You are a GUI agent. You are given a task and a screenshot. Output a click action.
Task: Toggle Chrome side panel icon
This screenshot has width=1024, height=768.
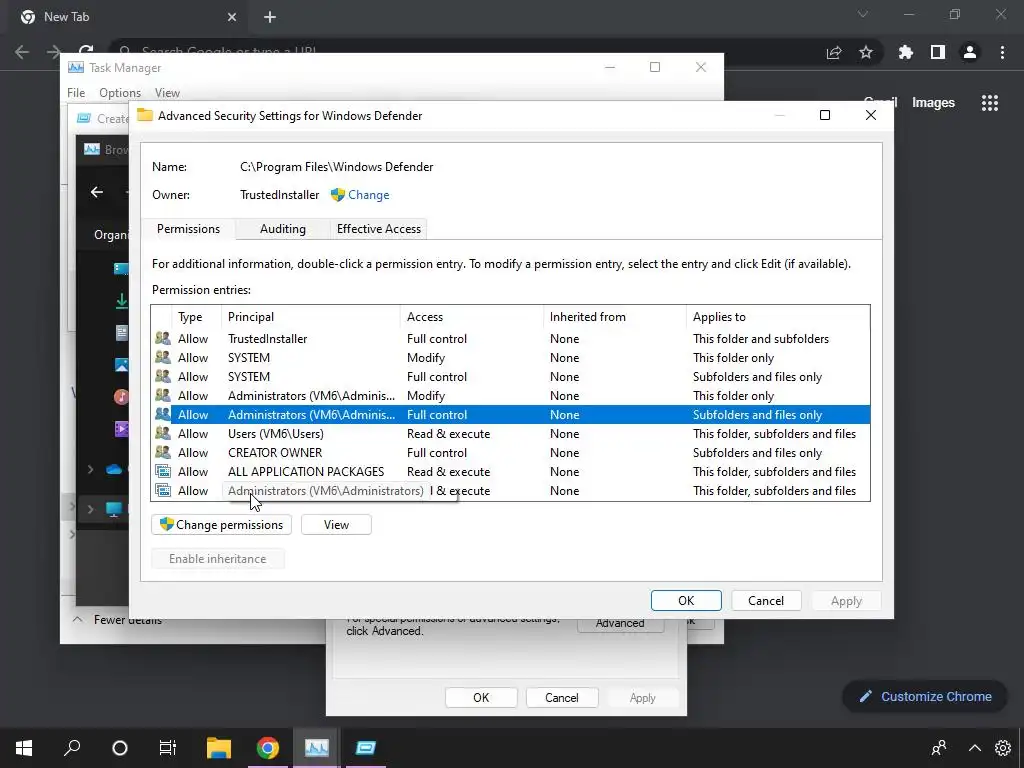point(938,52)
